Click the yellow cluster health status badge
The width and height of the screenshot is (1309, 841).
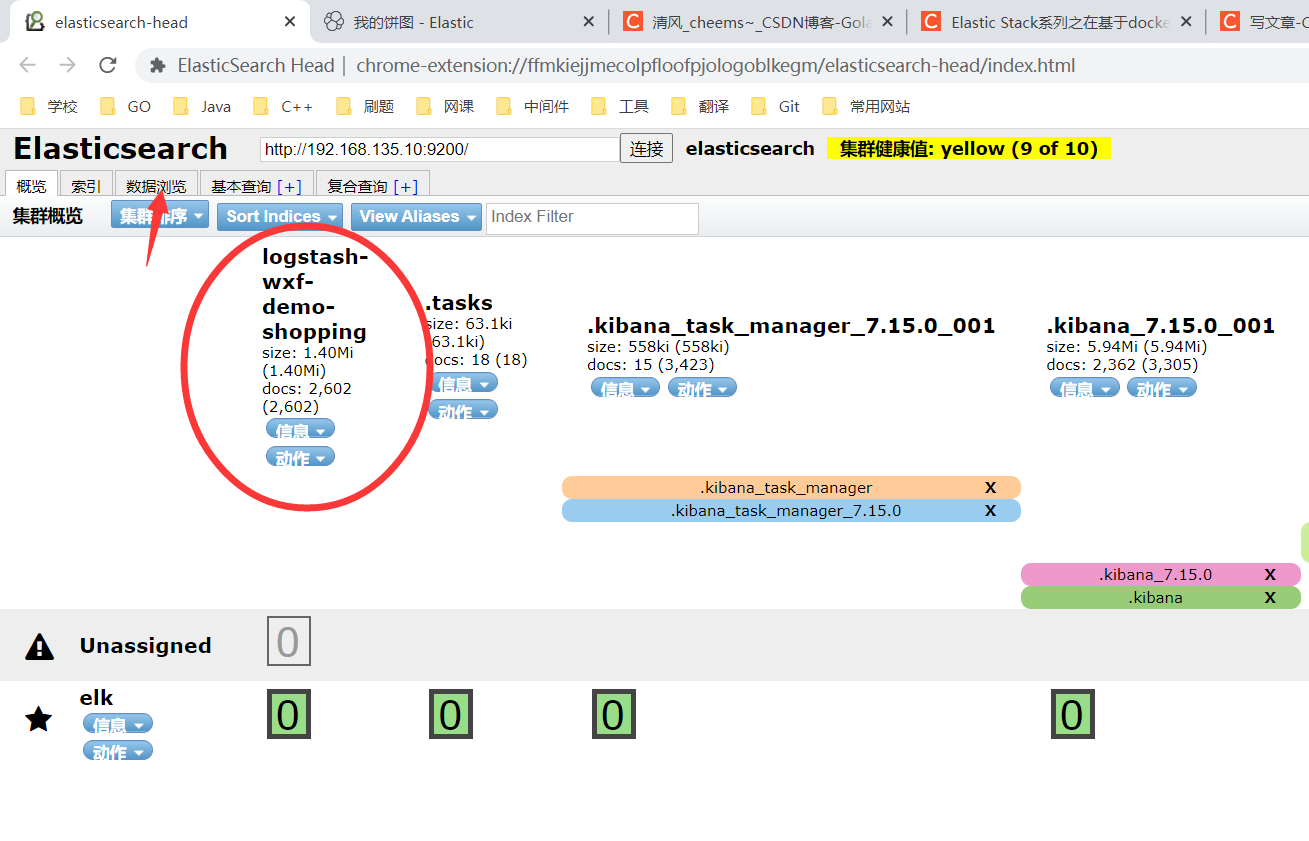click(969, 148)
